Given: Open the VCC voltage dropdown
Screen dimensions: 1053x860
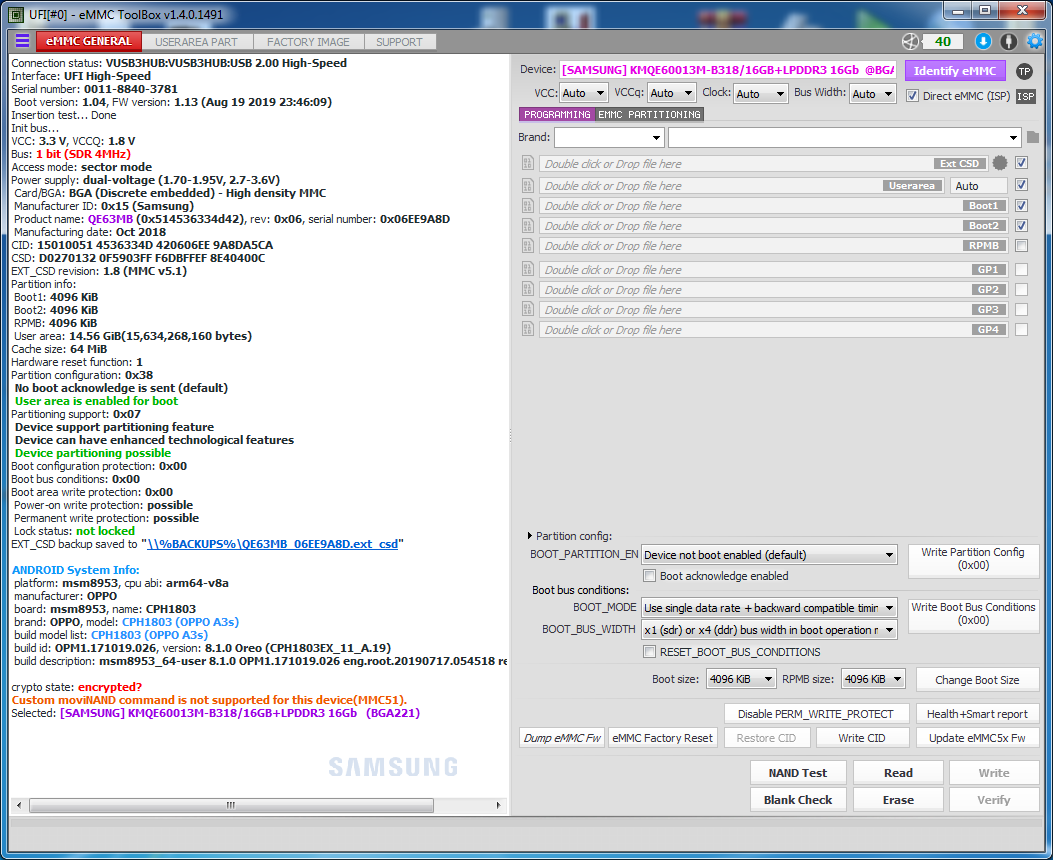Looking at the screenshot, I should coord(584,93).
